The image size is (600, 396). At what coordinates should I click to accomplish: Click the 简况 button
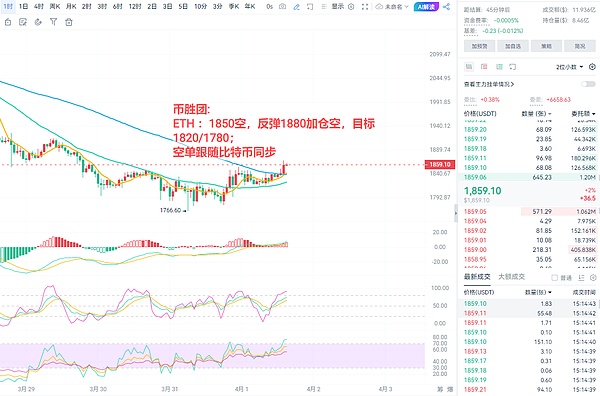(x=580, y=46)
